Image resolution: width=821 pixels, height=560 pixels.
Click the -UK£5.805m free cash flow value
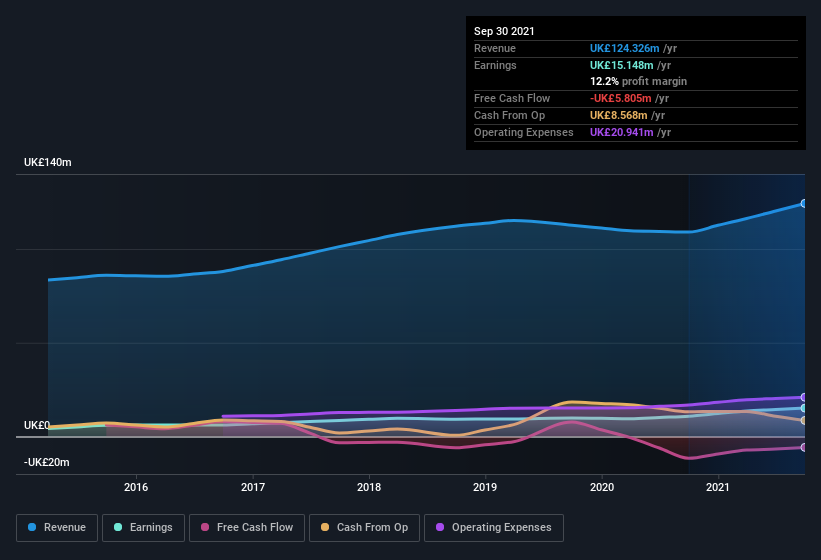pos(620,98)
